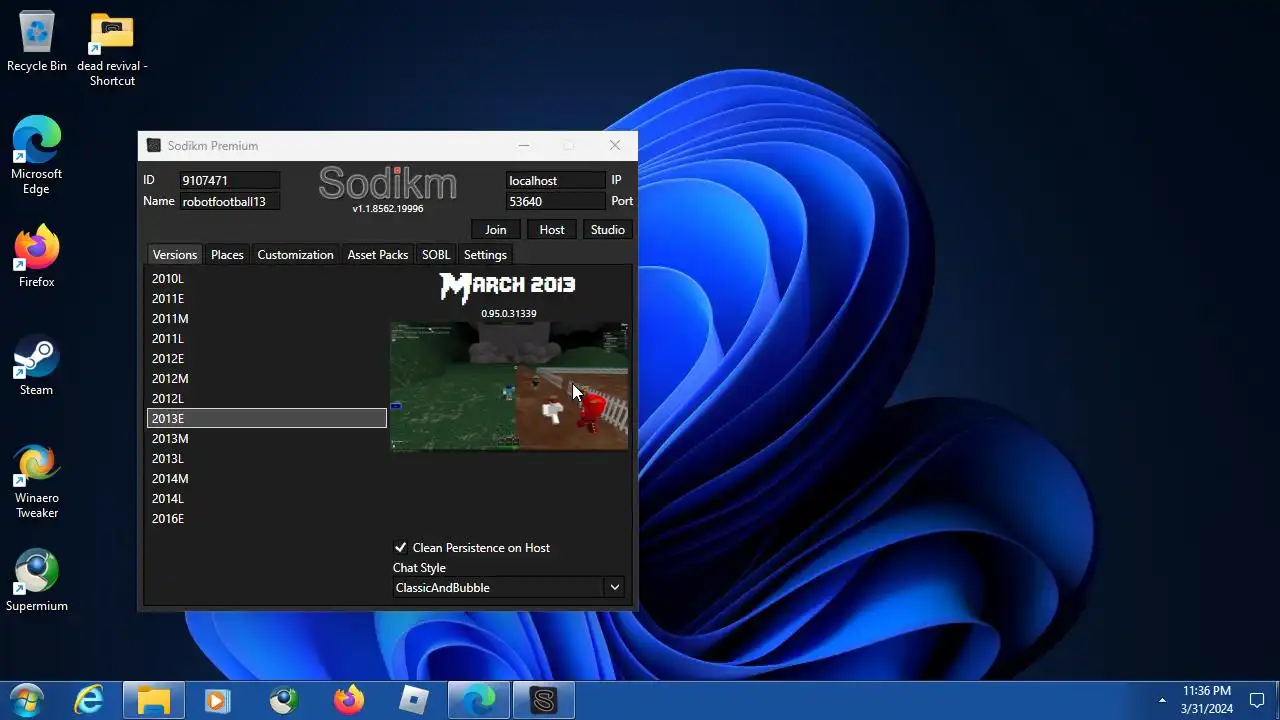Viewport: 1280px width, 720px height.
Task: Open the Roblox Studio taskbar icon
Action: point(414,700)
